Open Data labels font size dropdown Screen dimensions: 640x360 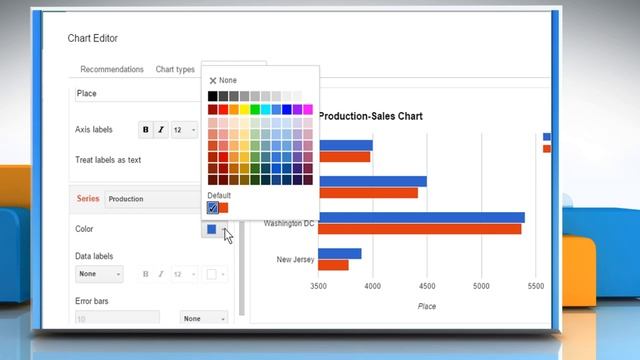[184, 274]
